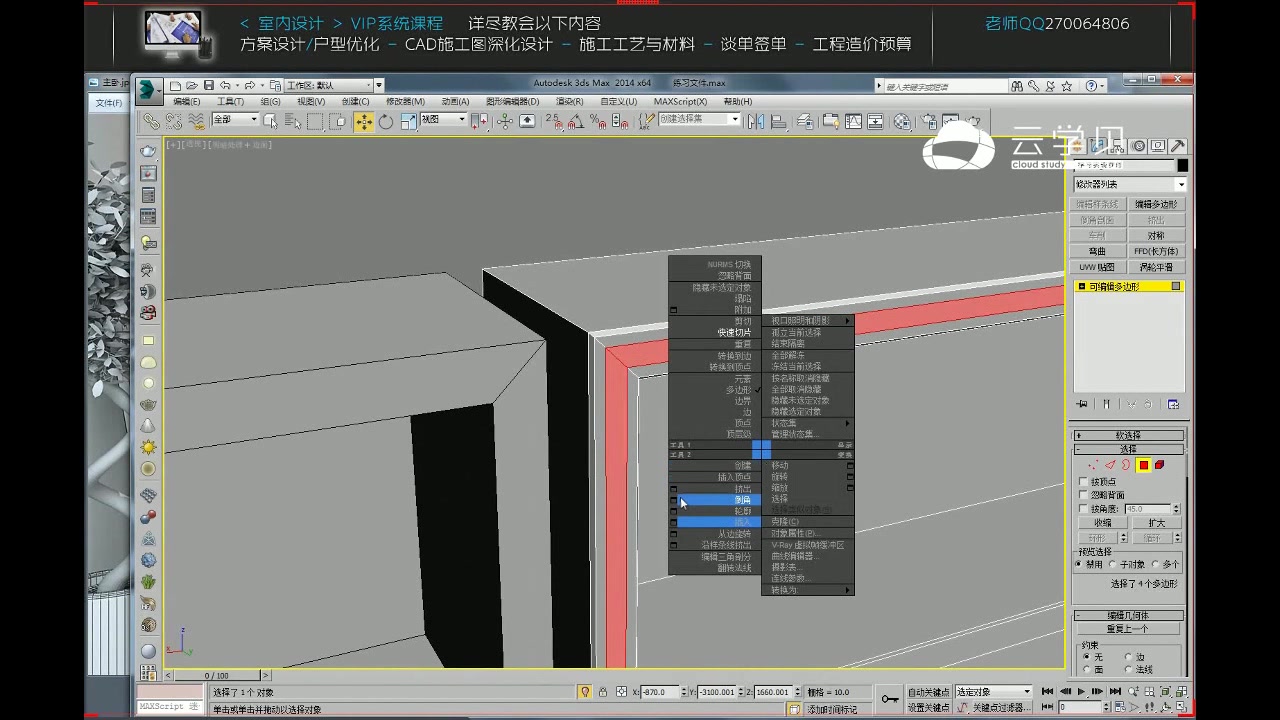
Task: Open the 修改器列表 dropdown
Action: click(x=1128, y=184)
